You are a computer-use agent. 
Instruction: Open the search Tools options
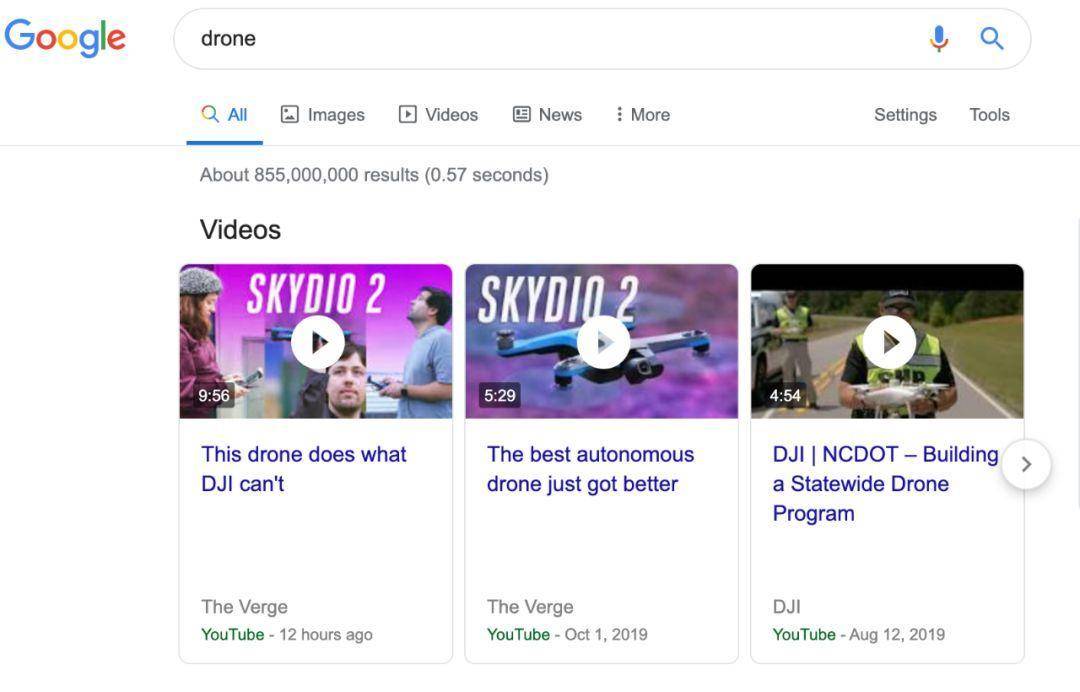pyautogui.click(x=989, y=115)
